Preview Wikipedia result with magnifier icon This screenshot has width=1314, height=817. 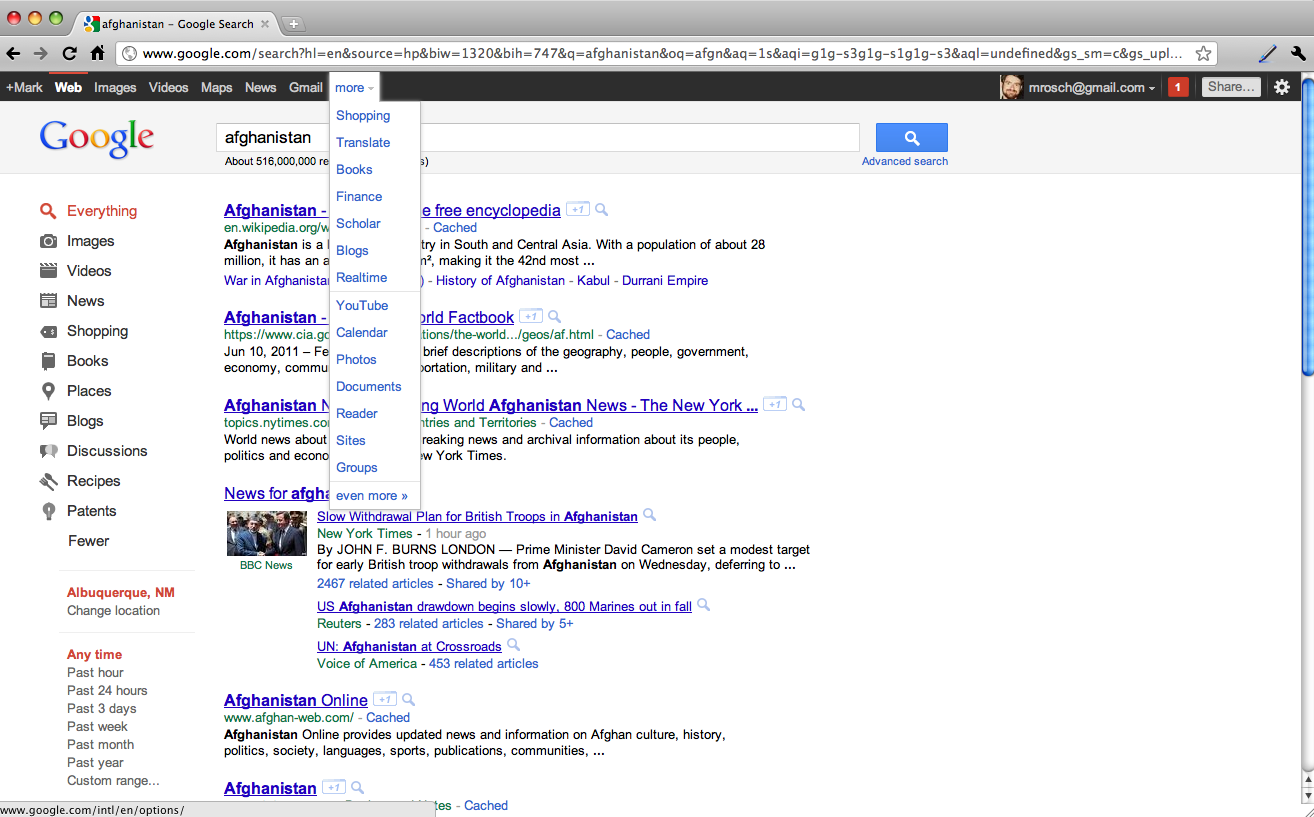pyautogui.click(x=601, y=210)
